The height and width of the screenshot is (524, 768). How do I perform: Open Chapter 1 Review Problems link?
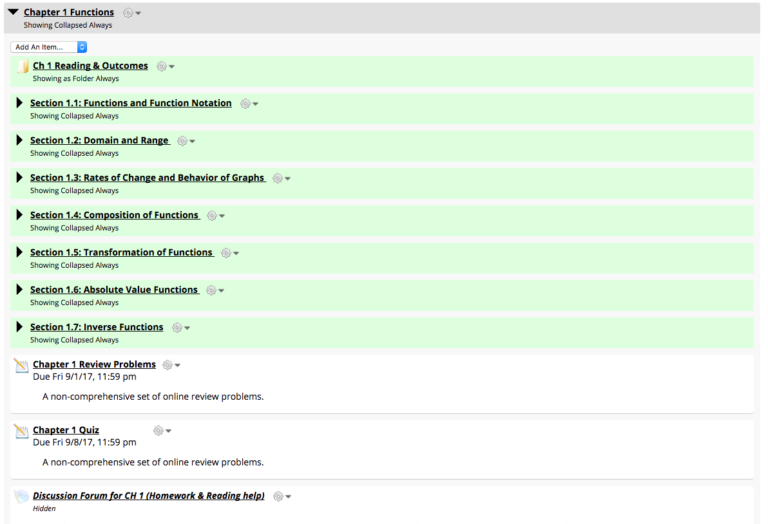(x=94, y=364)
